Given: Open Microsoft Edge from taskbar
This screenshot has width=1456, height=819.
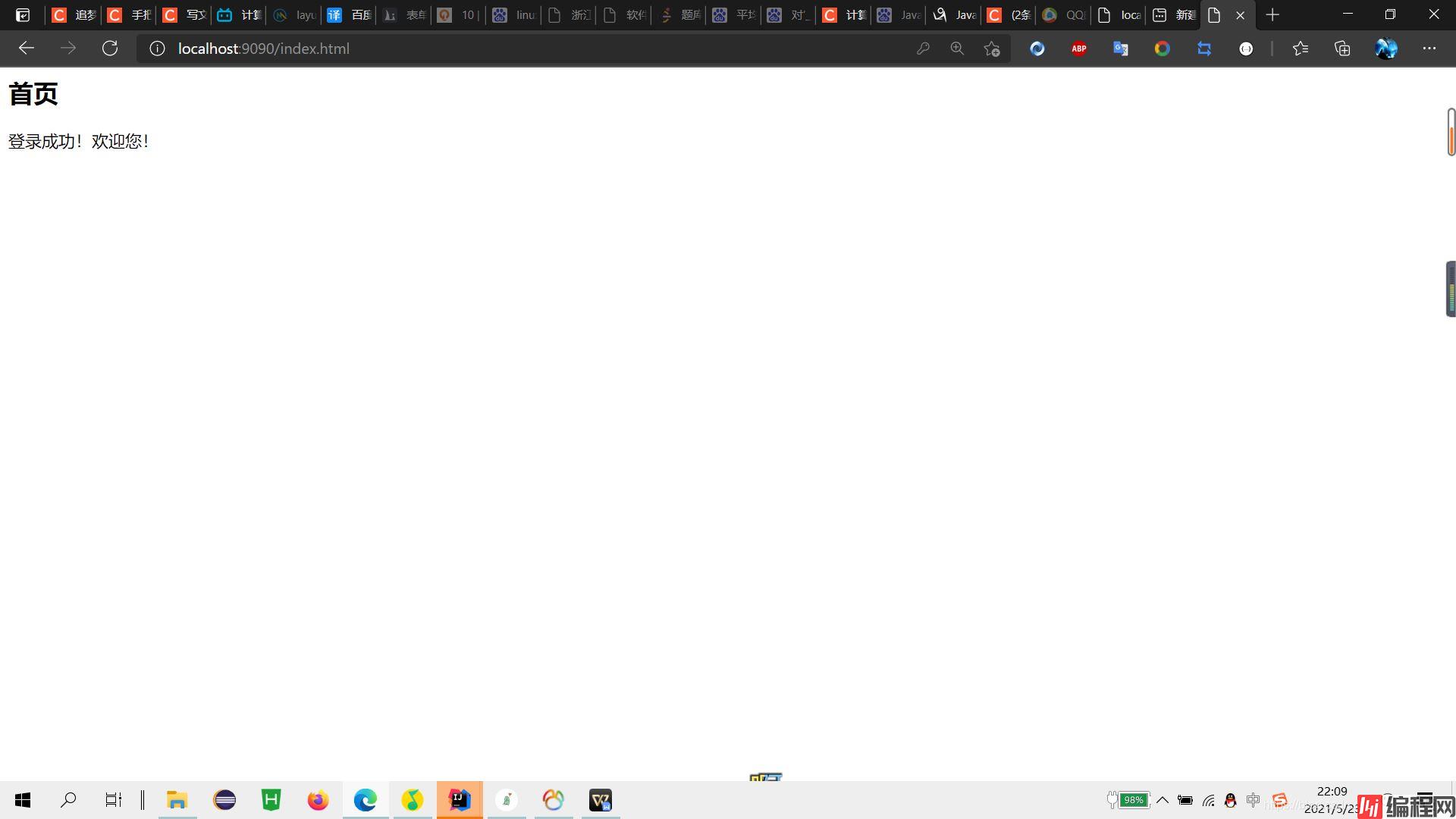Looking at the screenshot, I should (x=366, y=800).
